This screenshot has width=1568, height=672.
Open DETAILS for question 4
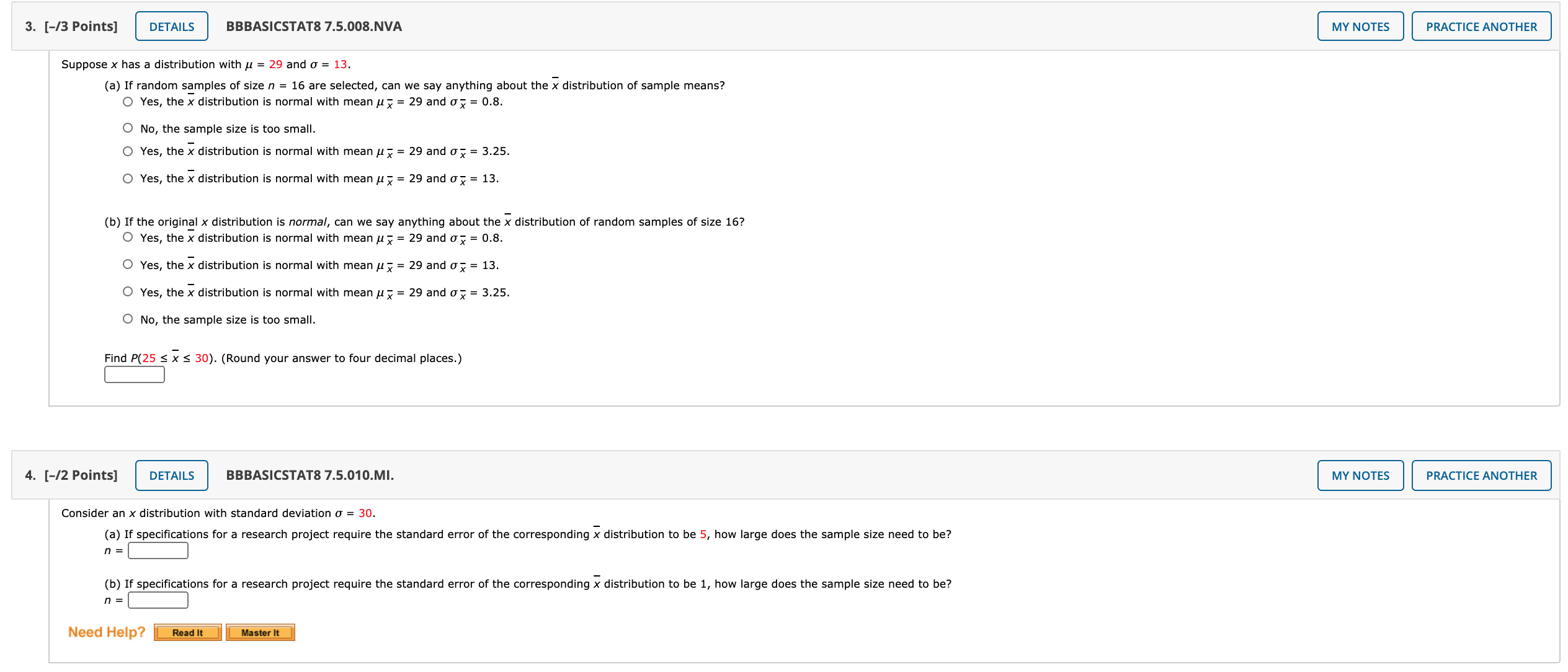tap(171, 475)
